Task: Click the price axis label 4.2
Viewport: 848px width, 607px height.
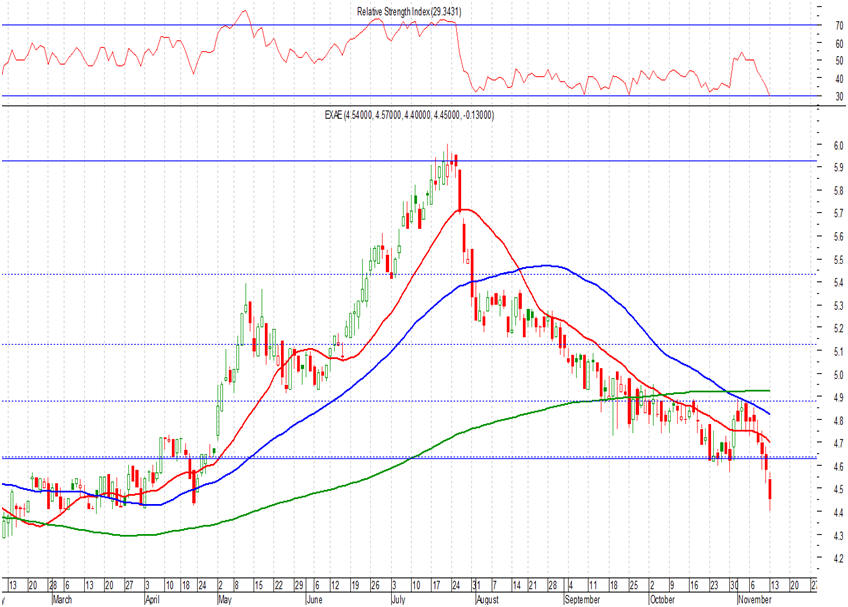Action: point(838,558)
